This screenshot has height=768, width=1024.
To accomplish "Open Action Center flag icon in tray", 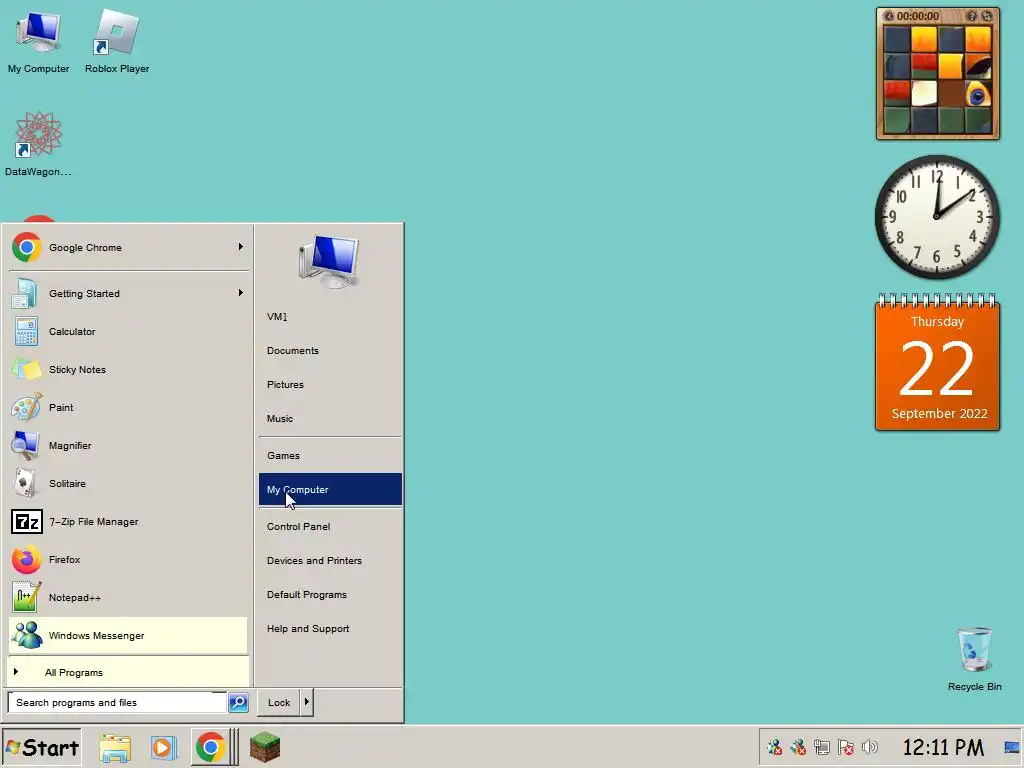I will 846,747.
